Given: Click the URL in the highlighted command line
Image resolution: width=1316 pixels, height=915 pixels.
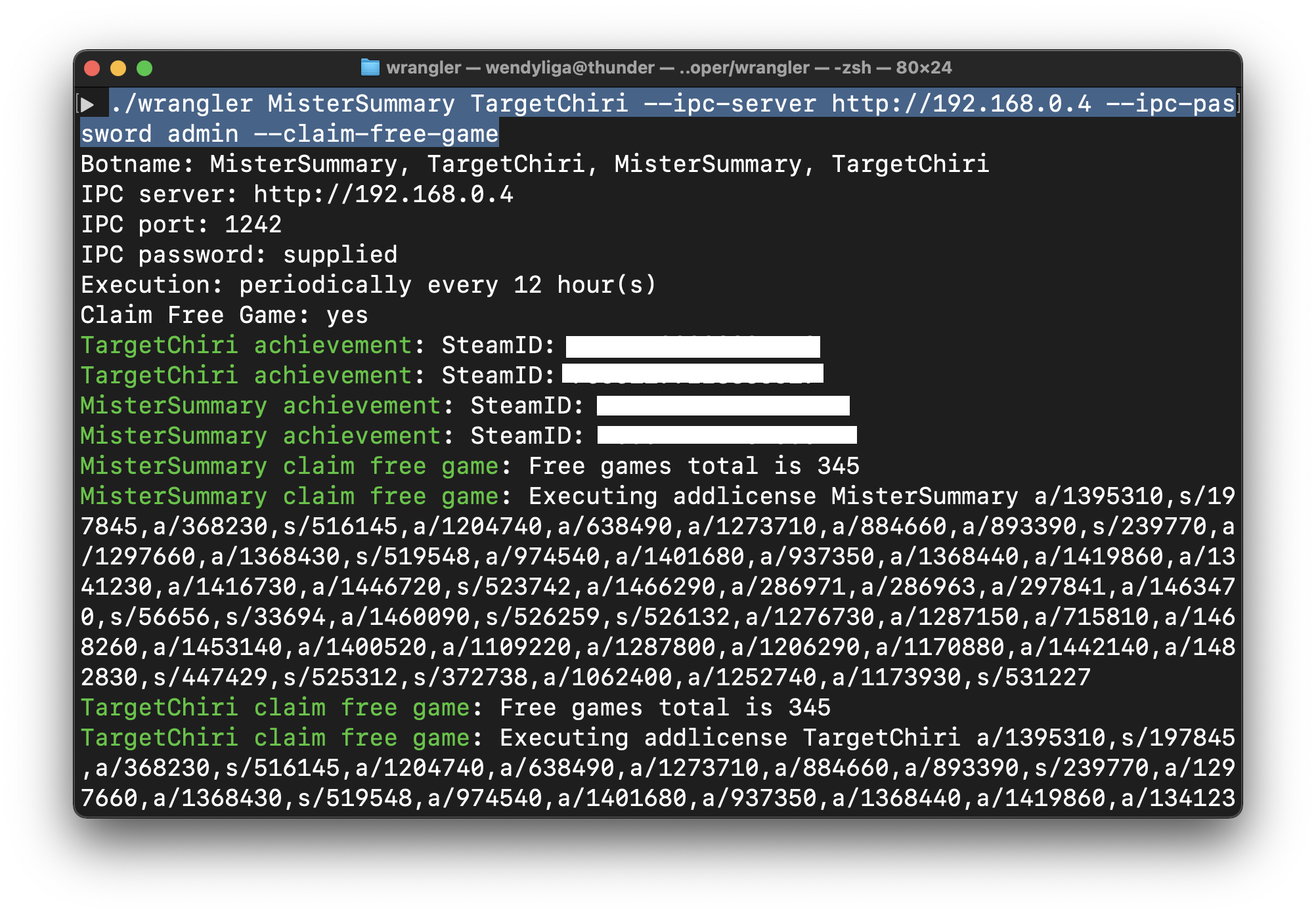Looking at the screenshot, I should pyautogui.click(x=961, y=104).
